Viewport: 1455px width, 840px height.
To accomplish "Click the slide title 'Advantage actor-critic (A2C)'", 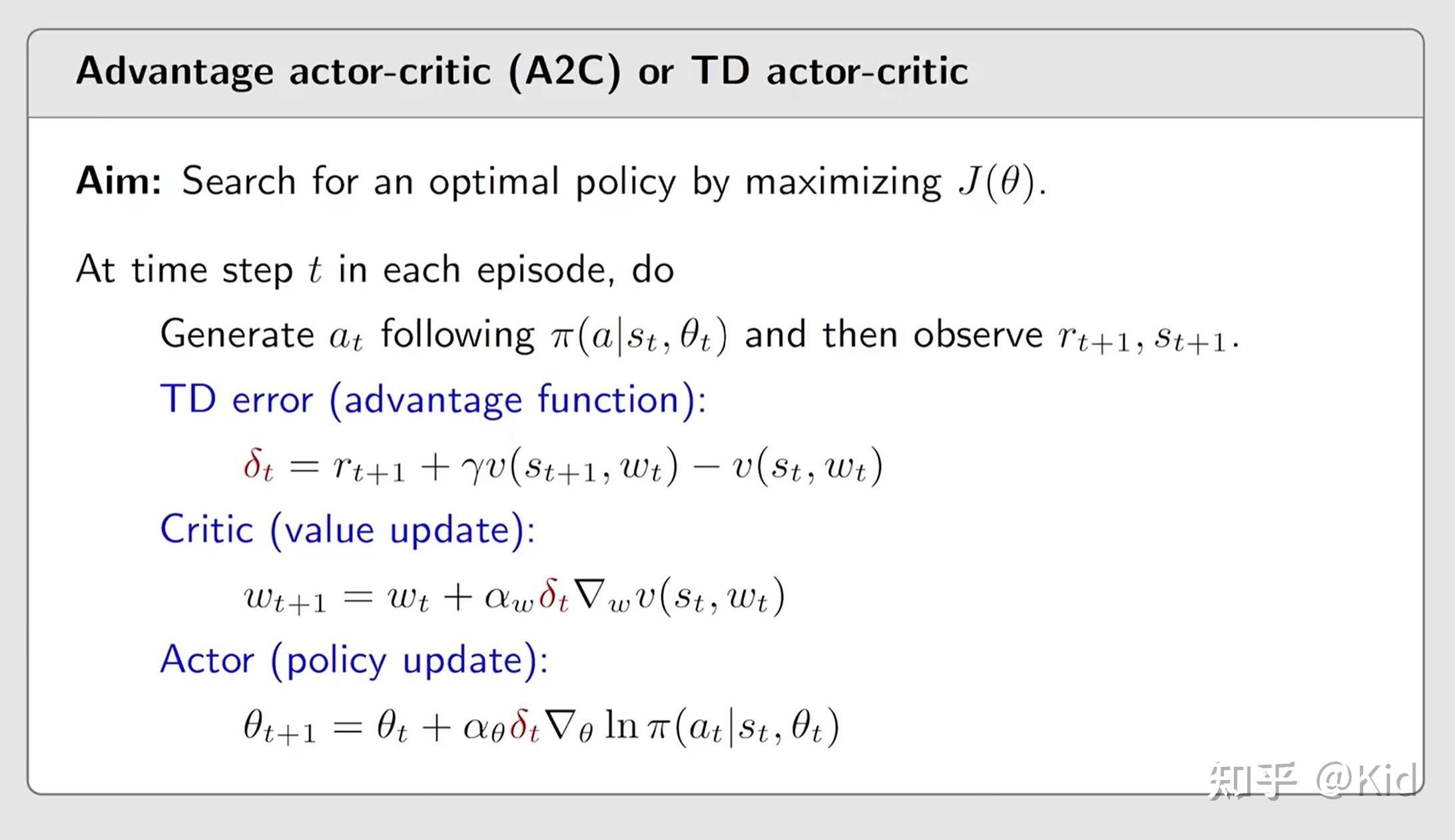I will pos(348,71).
